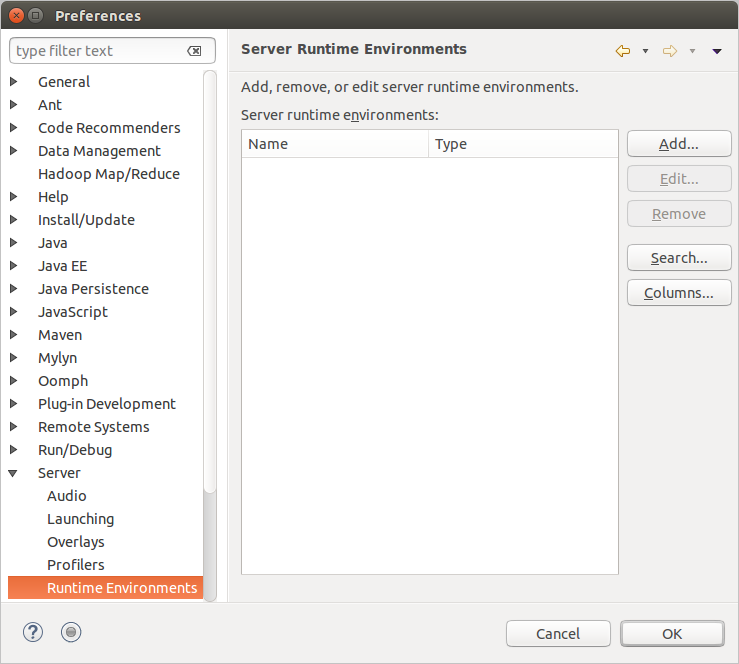Sort by the Type column header
This screenshot has width=739, height=664.
[x=523, y=144]
